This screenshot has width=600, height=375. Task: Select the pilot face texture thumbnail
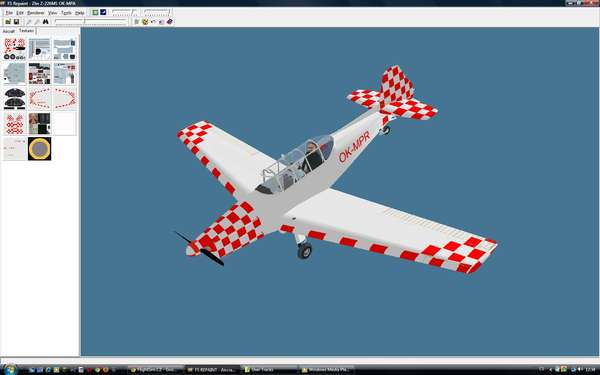(39, 124)
